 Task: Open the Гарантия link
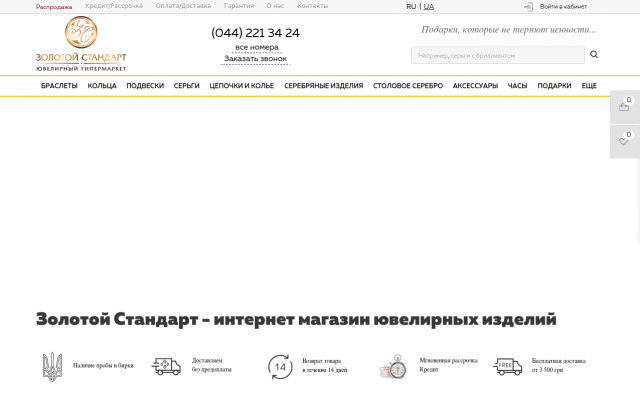click(x=239, y=6)
